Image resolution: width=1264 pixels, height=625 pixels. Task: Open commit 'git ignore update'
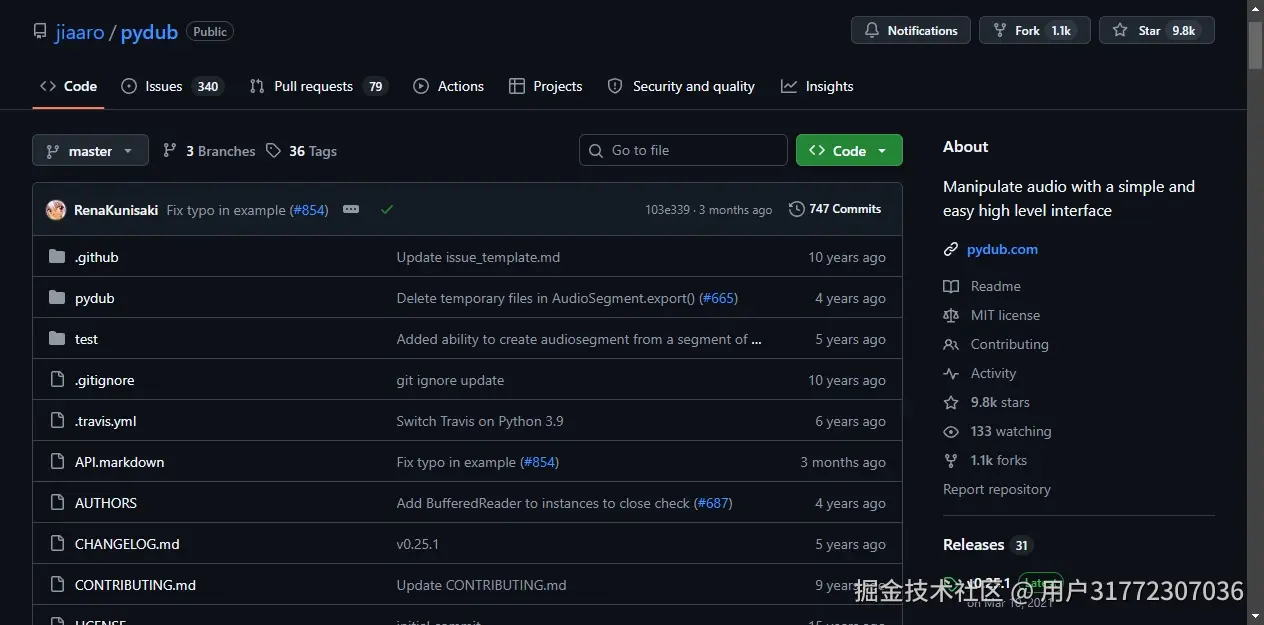450,380
